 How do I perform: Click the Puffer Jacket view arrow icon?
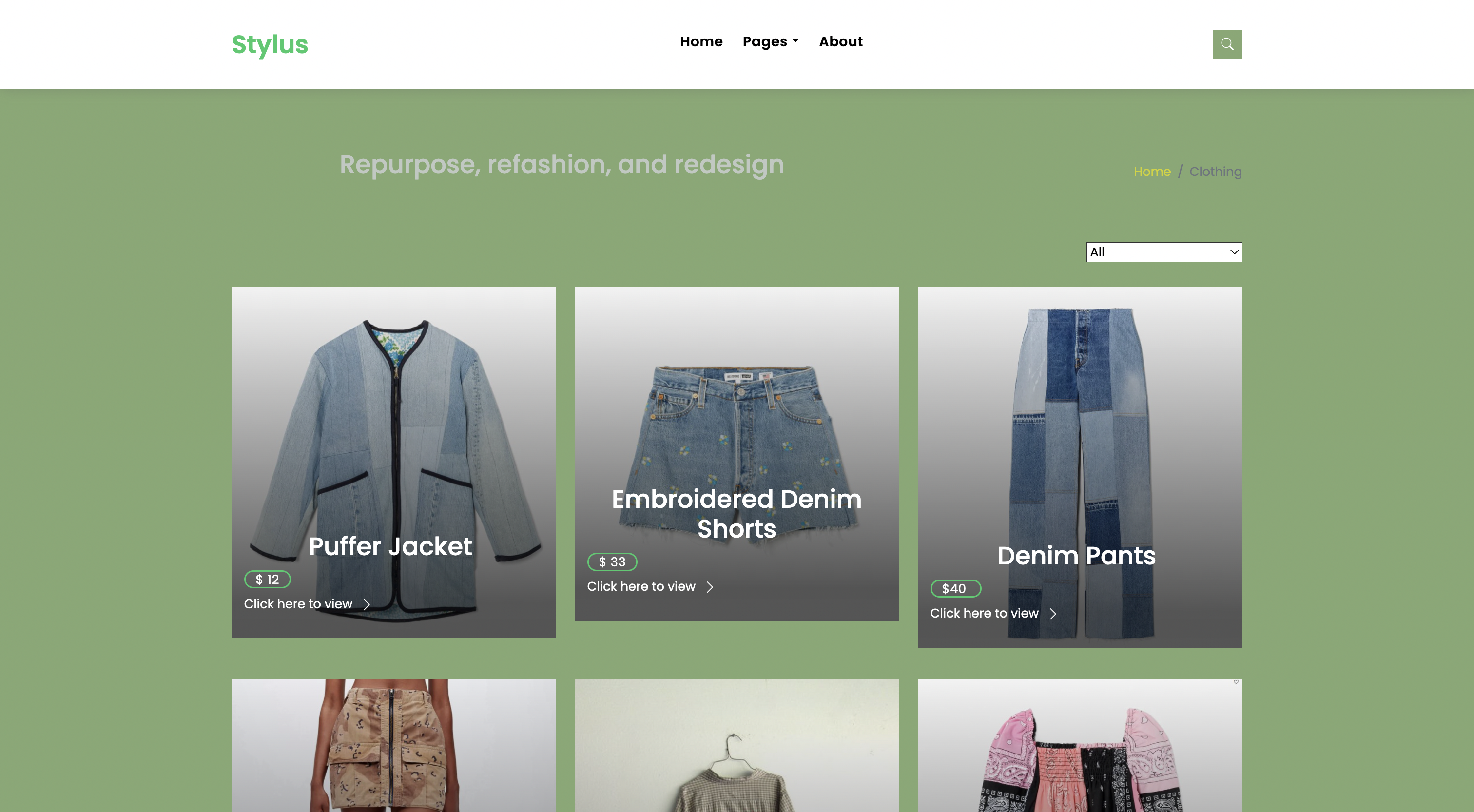[367, 604]
